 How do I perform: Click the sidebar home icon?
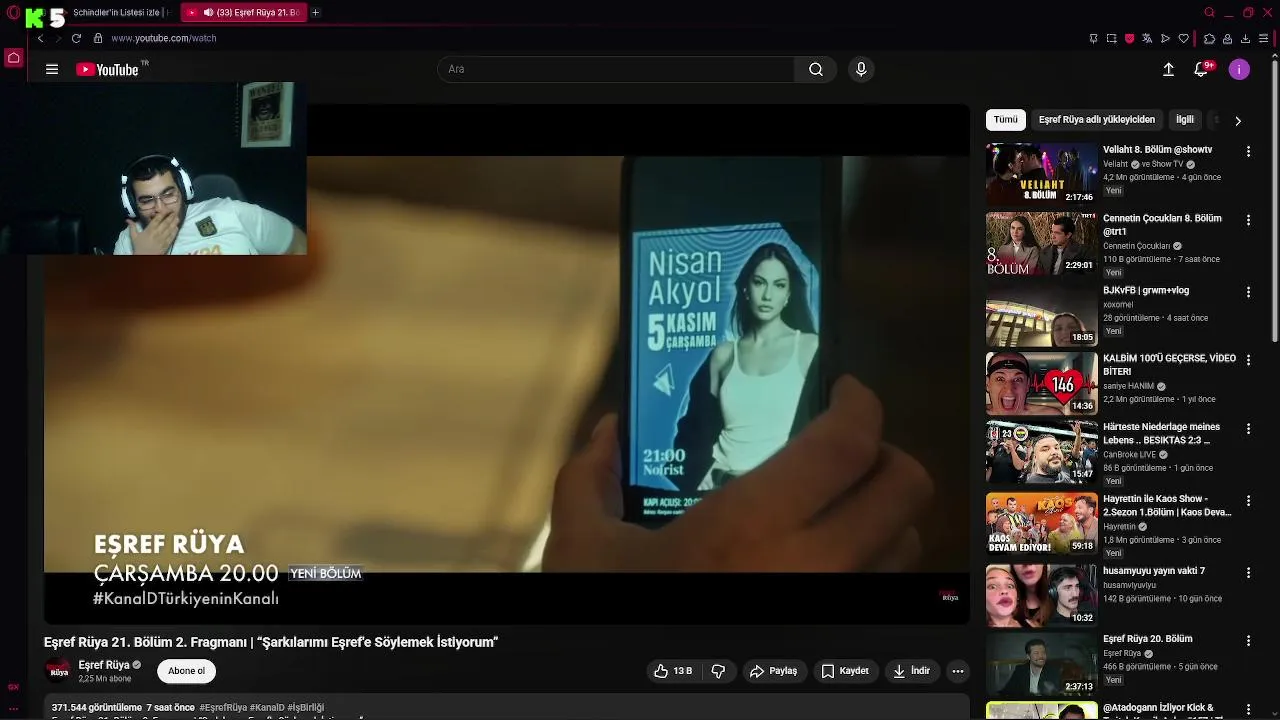click(13, 58)
